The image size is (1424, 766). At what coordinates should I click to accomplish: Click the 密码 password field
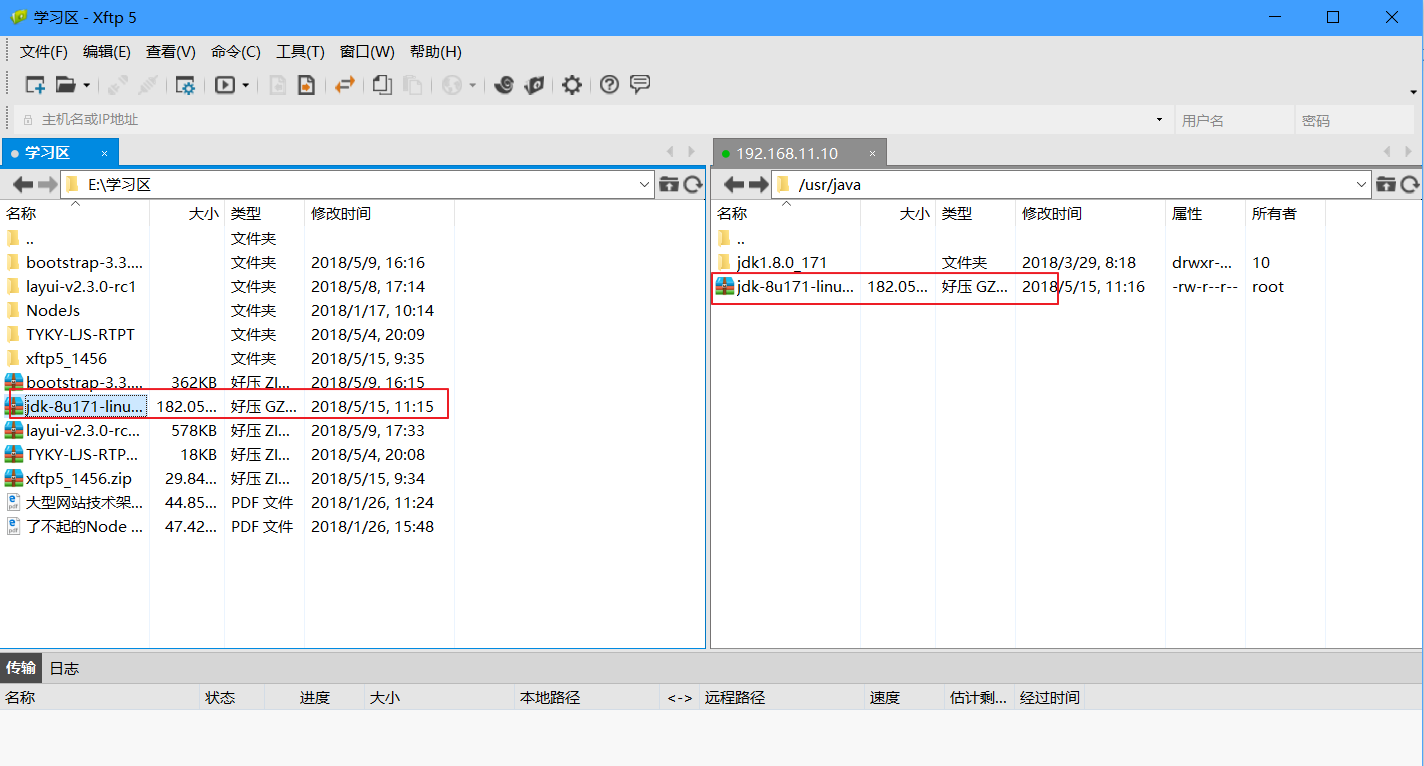coord(1354,120)
